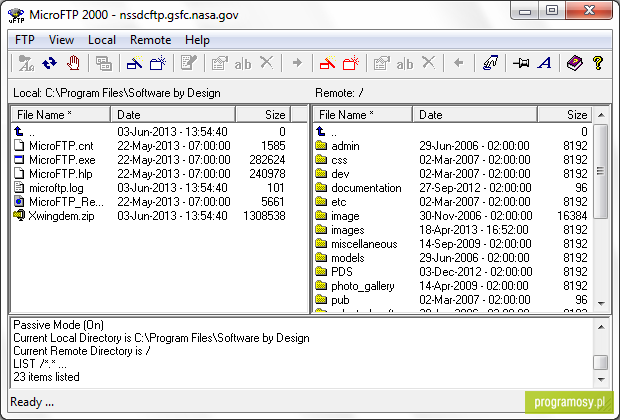Click the blue font 'A' icon
This screenshot has width=620, height=420.
point(544,63)
